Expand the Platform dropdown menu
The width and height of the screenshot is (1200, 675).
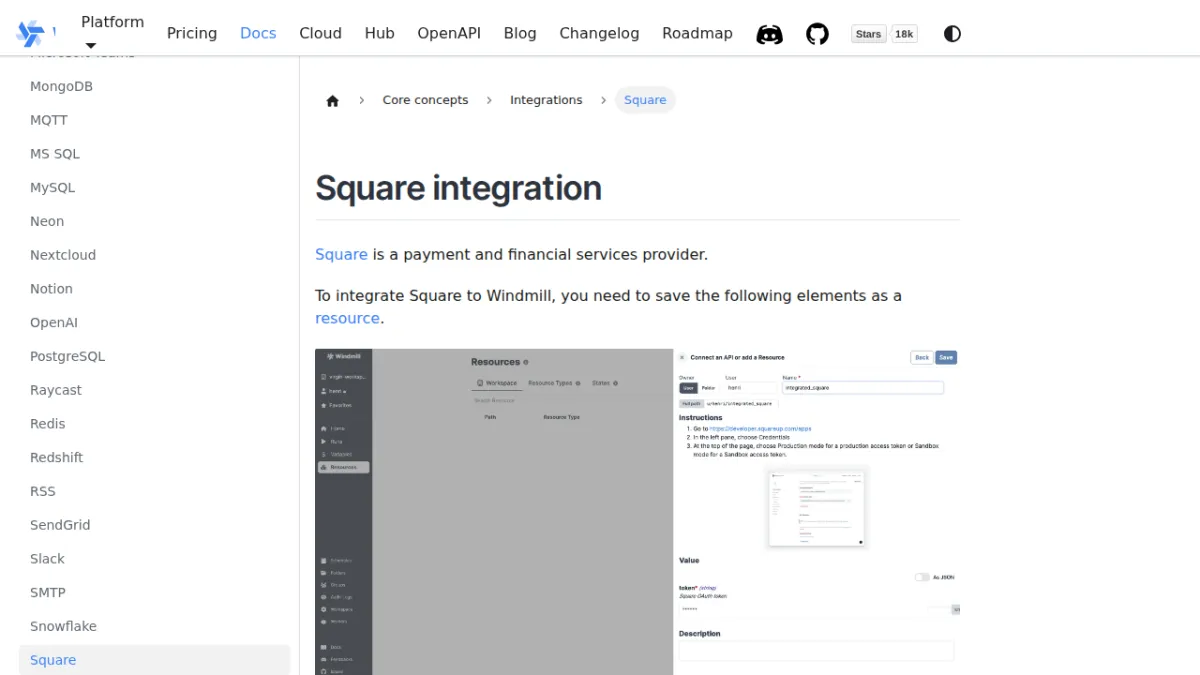112,33
